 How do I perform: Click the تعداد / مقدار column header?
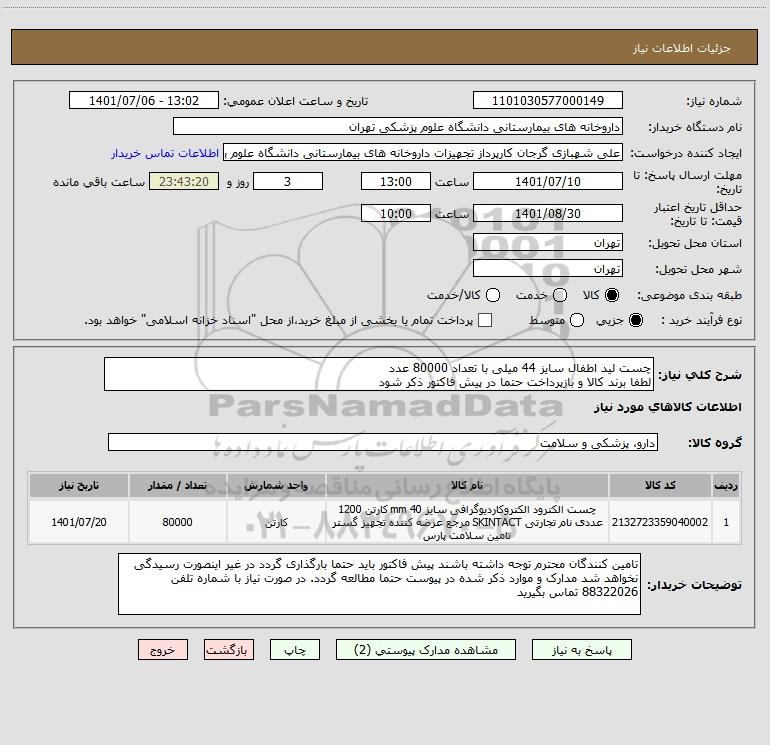tap(177, 485)
